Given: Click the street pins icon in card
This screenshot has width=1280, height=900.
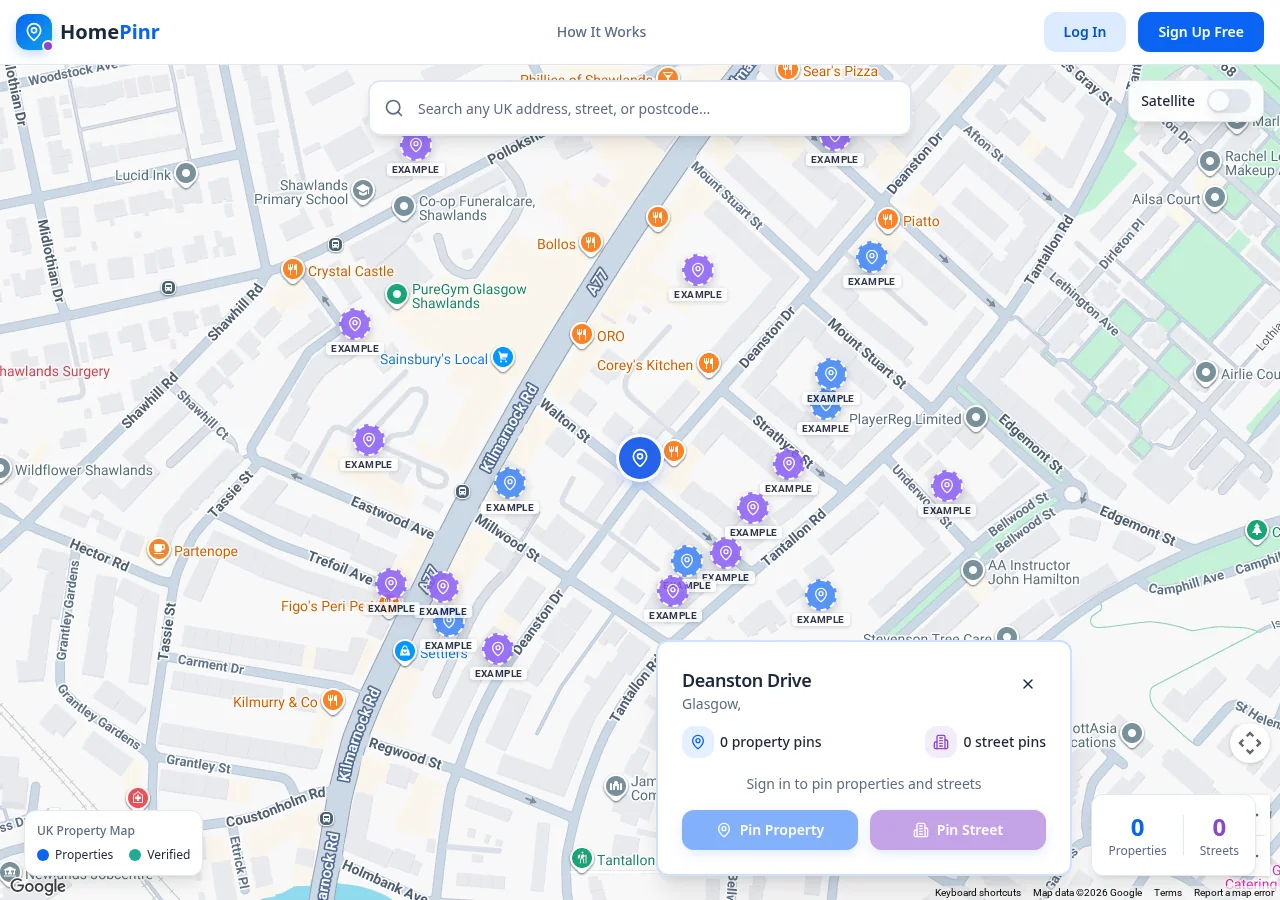Looking at the screenshot, I should tap(940, 742).
